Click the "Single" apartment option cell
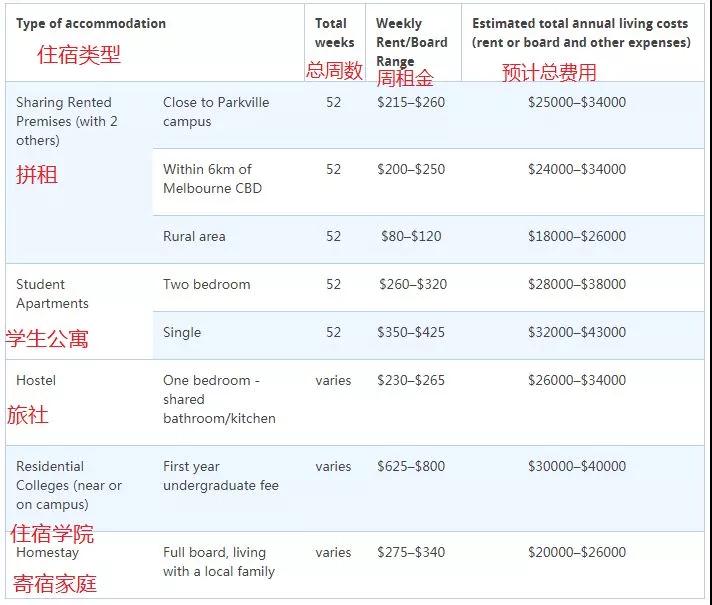 pyautogui.click(x=182, y=332)
